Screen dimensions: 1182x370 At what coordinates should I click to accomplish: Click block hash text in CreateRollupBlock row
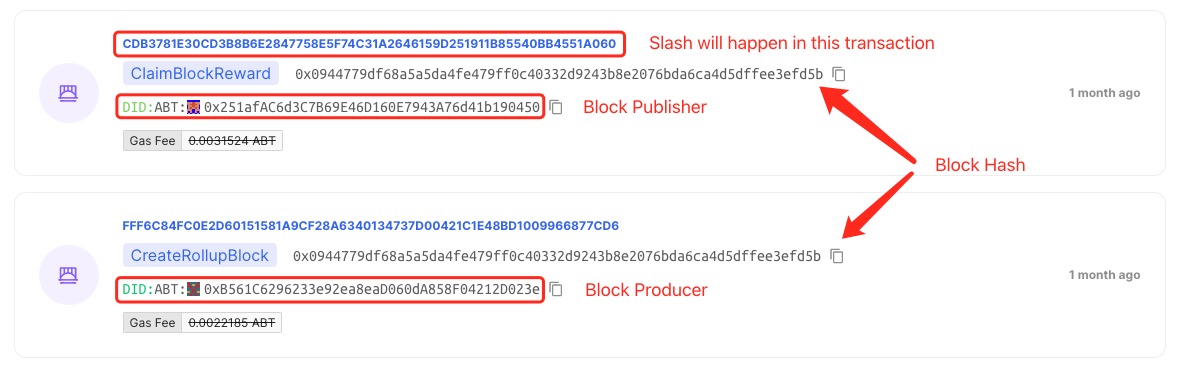click(557, 256)
